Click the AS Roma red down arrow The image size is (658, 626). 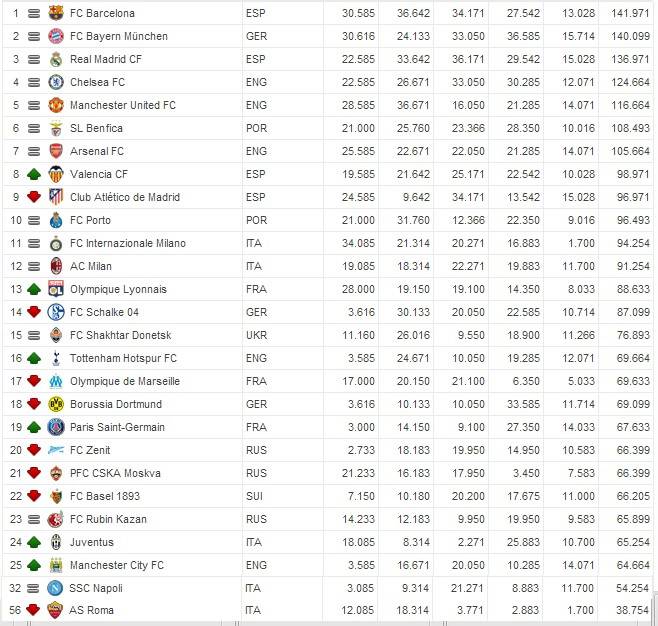tap(33, 610)
